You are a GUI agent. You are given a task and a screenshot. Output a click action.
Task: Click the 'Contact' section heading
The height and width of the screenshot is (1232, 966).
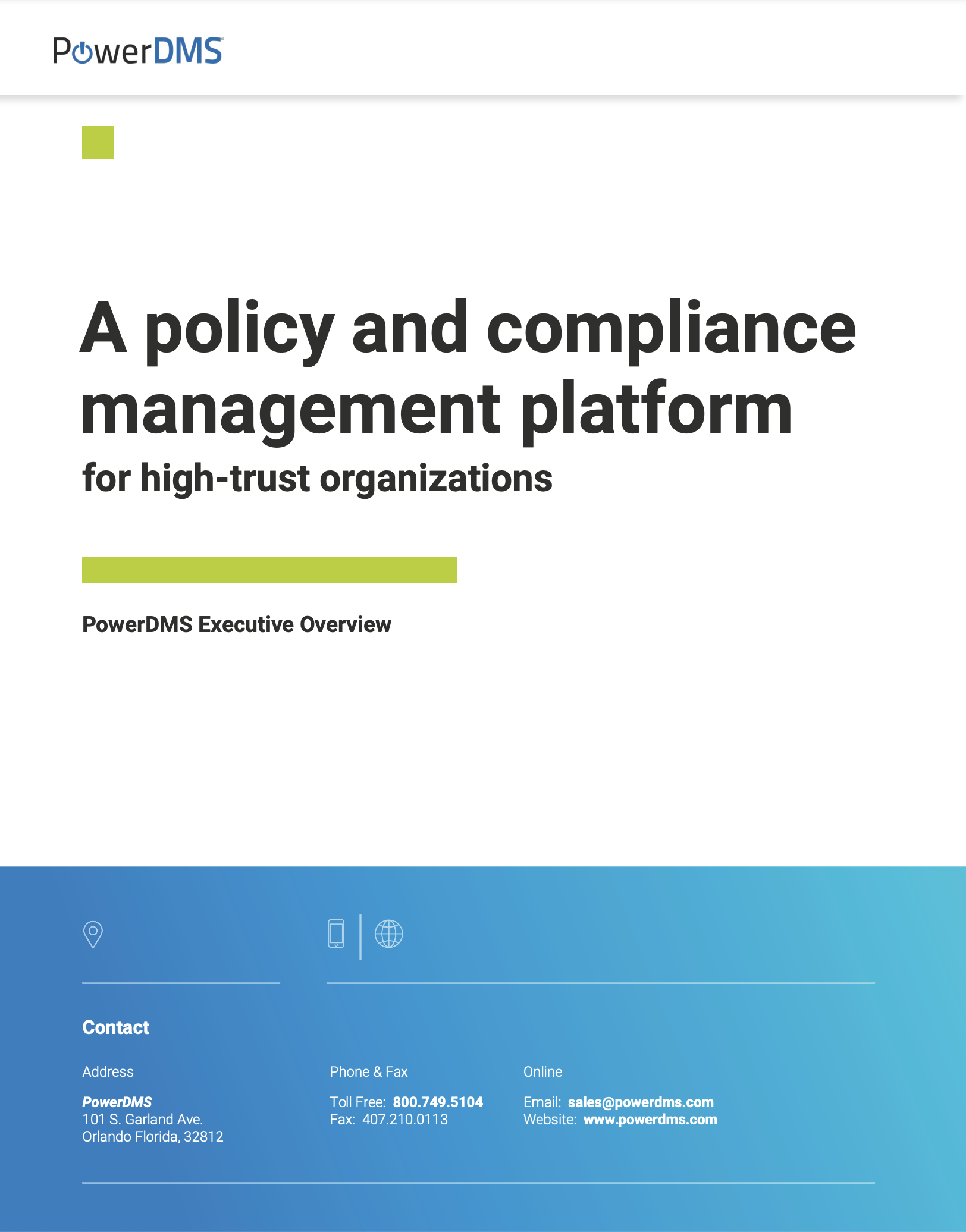[116, 1027]
